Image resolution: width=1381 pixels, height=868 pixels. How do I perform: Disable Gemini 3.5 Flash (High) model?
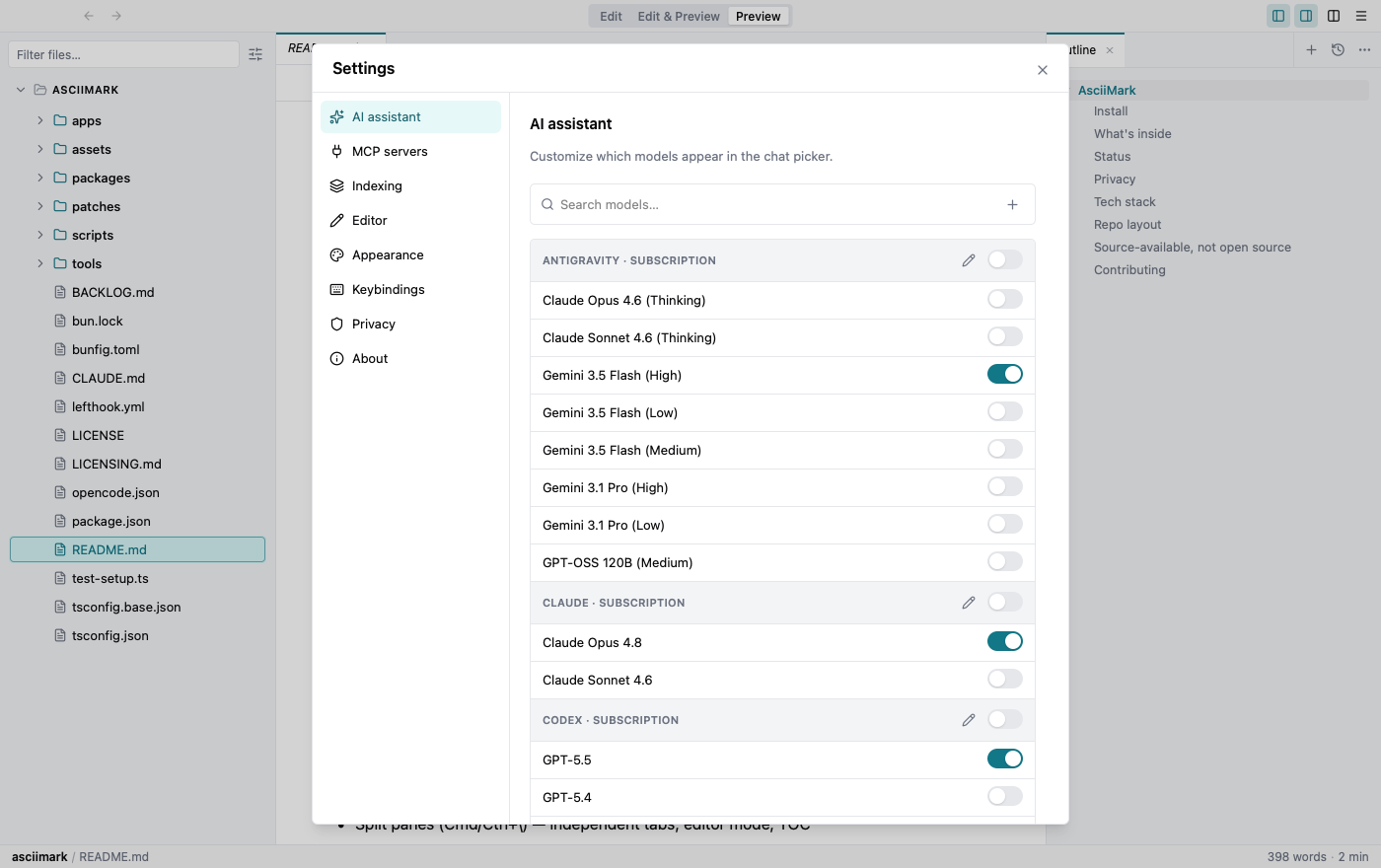pos(1005,374)
